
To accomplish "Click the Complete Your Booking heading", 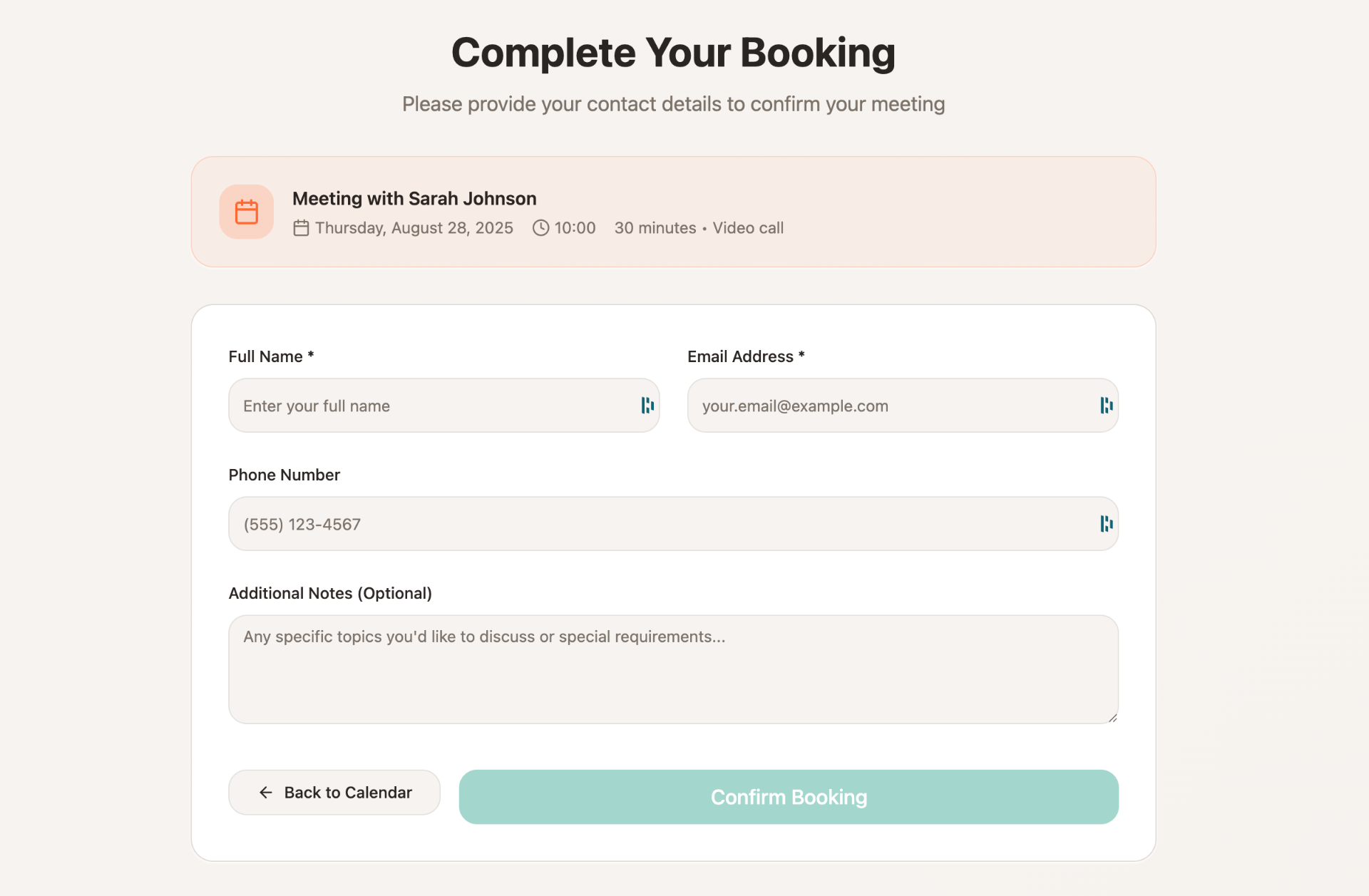I will (673, 53).
